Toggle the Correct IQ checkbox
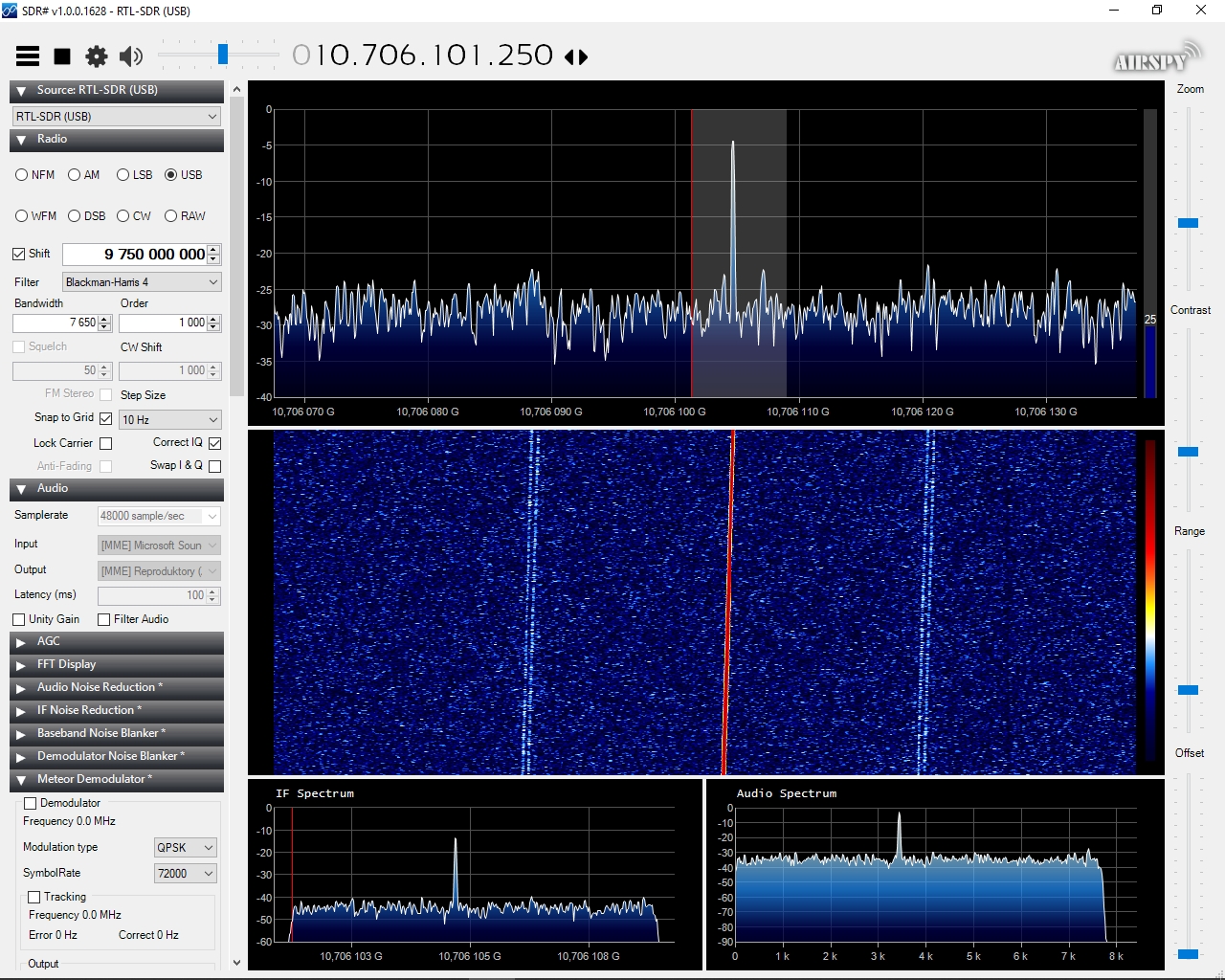 [215, 443]
